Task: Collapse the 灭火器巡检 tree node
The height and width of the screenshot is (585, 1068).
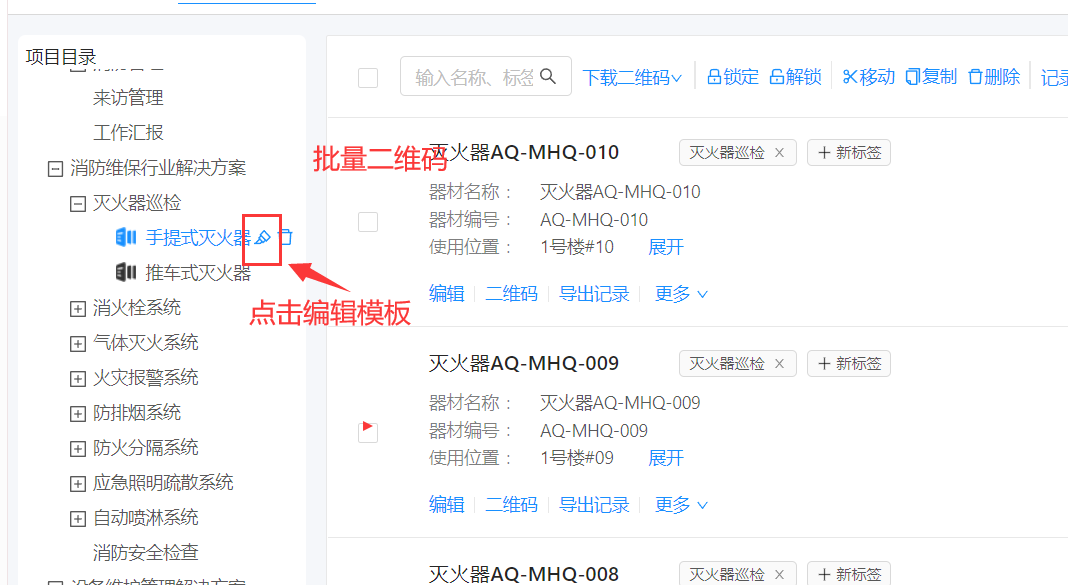Action: (x=77, y=203)
